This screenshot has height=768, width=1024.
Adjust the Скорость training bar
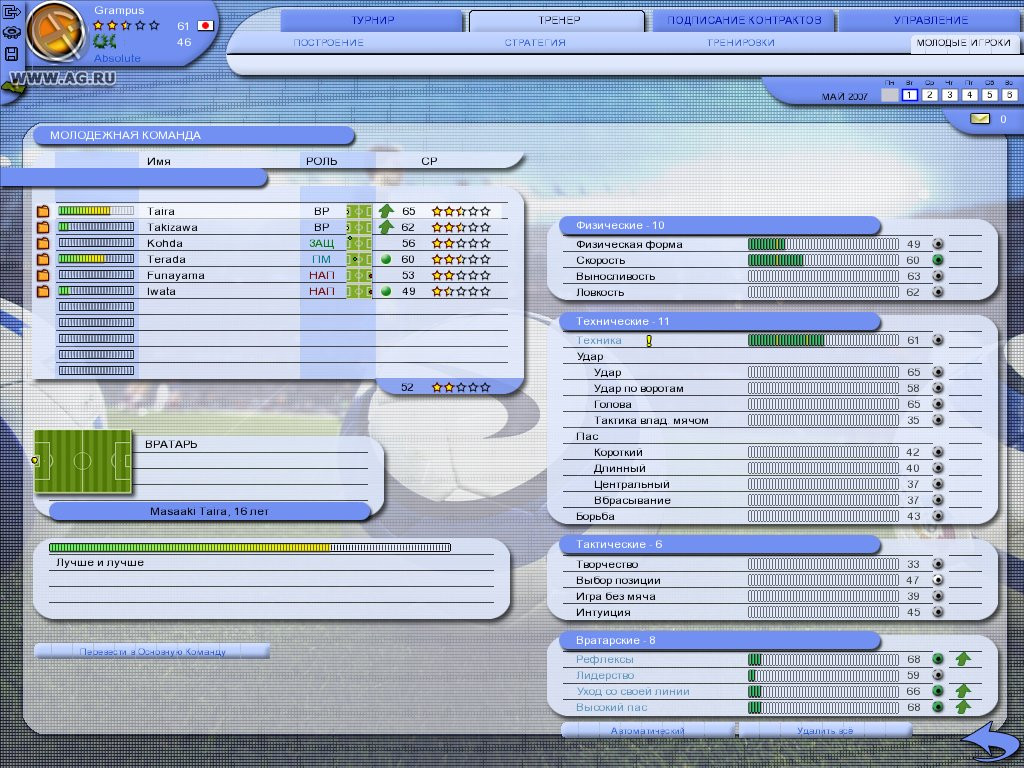(x=823, y=260)
